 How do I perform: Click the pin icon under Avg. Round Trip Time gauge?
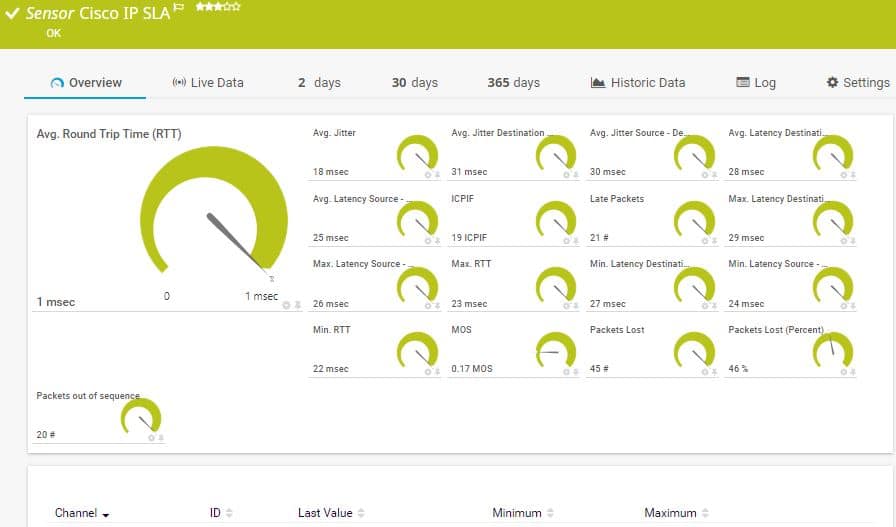point(296,304)
